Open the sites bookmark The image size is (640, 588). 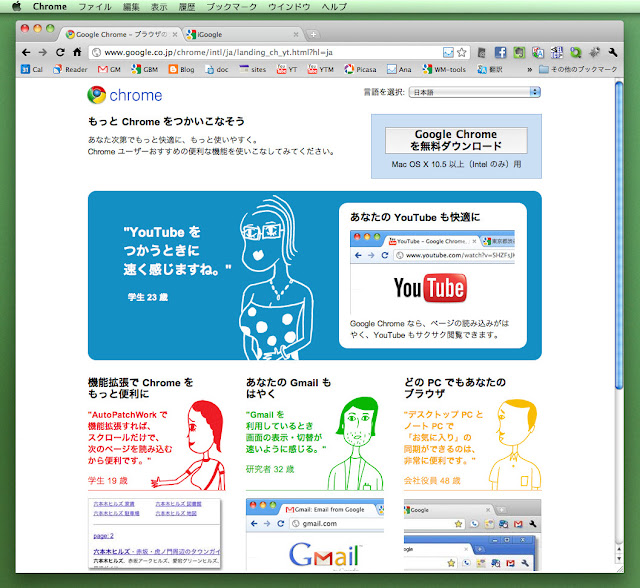point(253,69)
